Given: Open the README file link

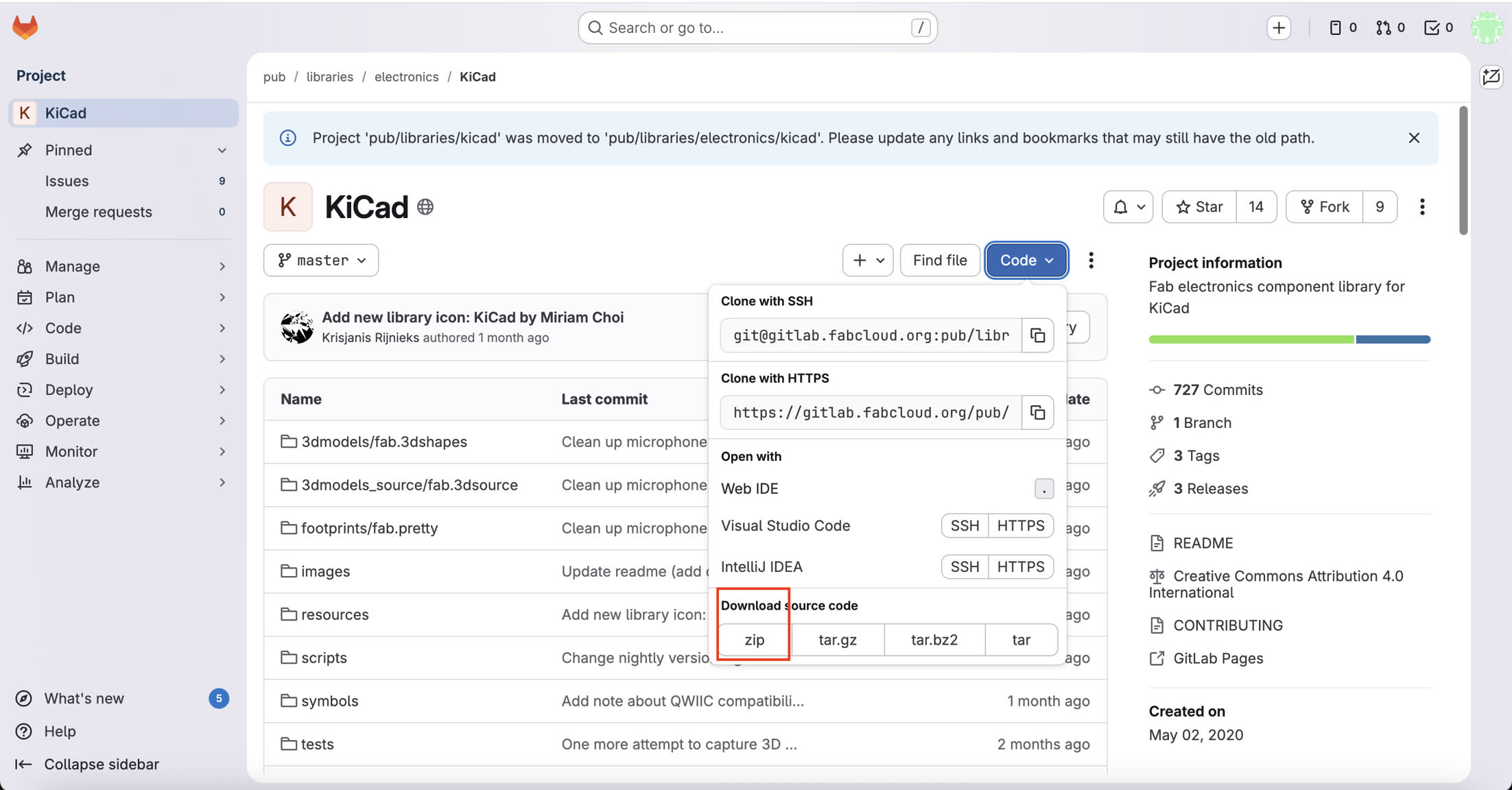Looking at the screenshot, I should (x=1203, y=543).
